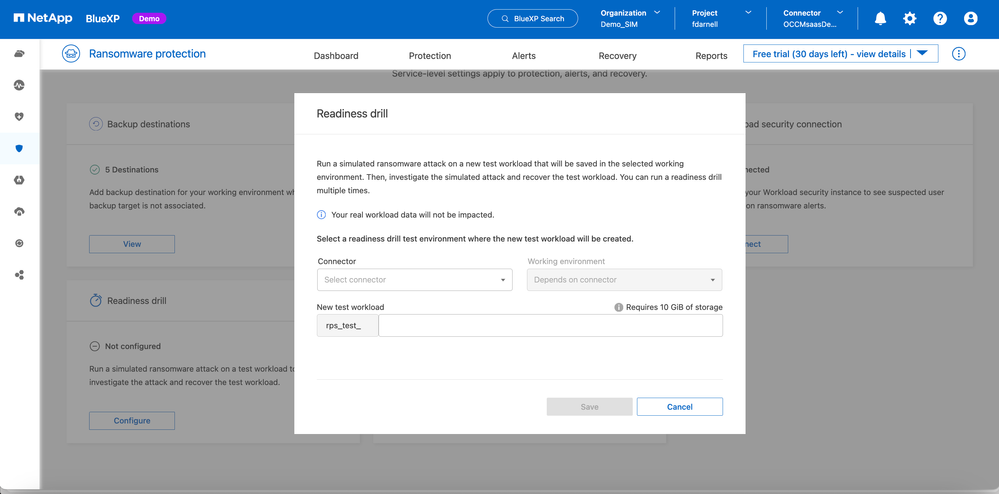
Task: Click the new test workload name field
Action: pos(550,326)
